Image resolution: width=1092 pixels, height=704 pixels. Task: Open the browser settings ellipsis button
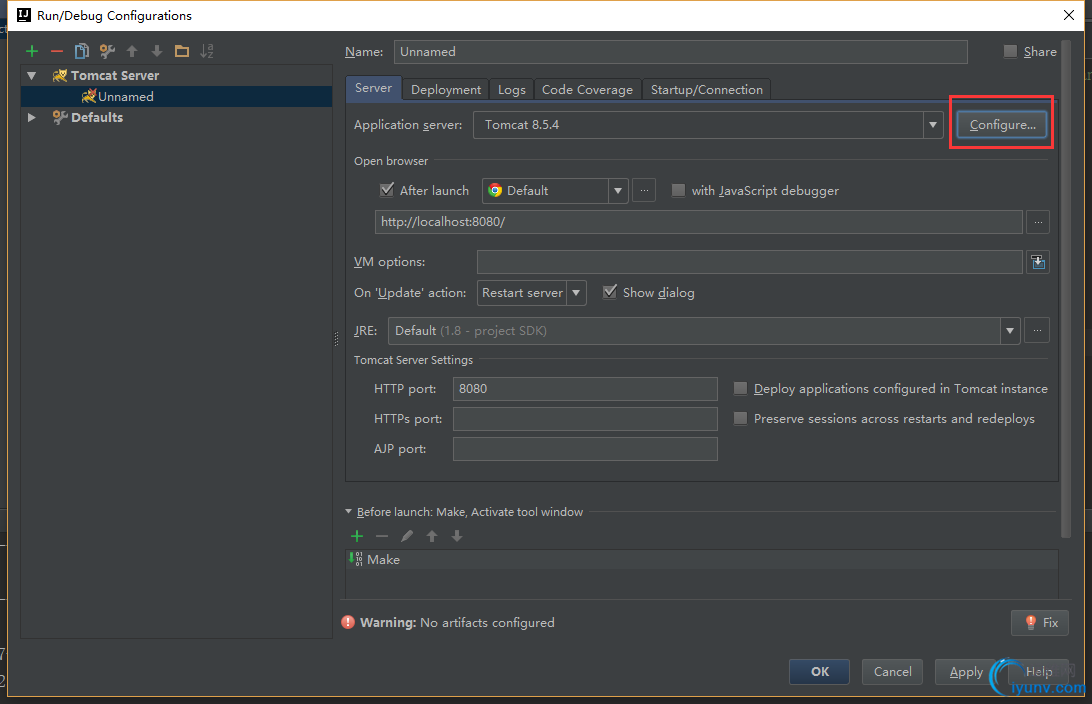click(644, 190)
